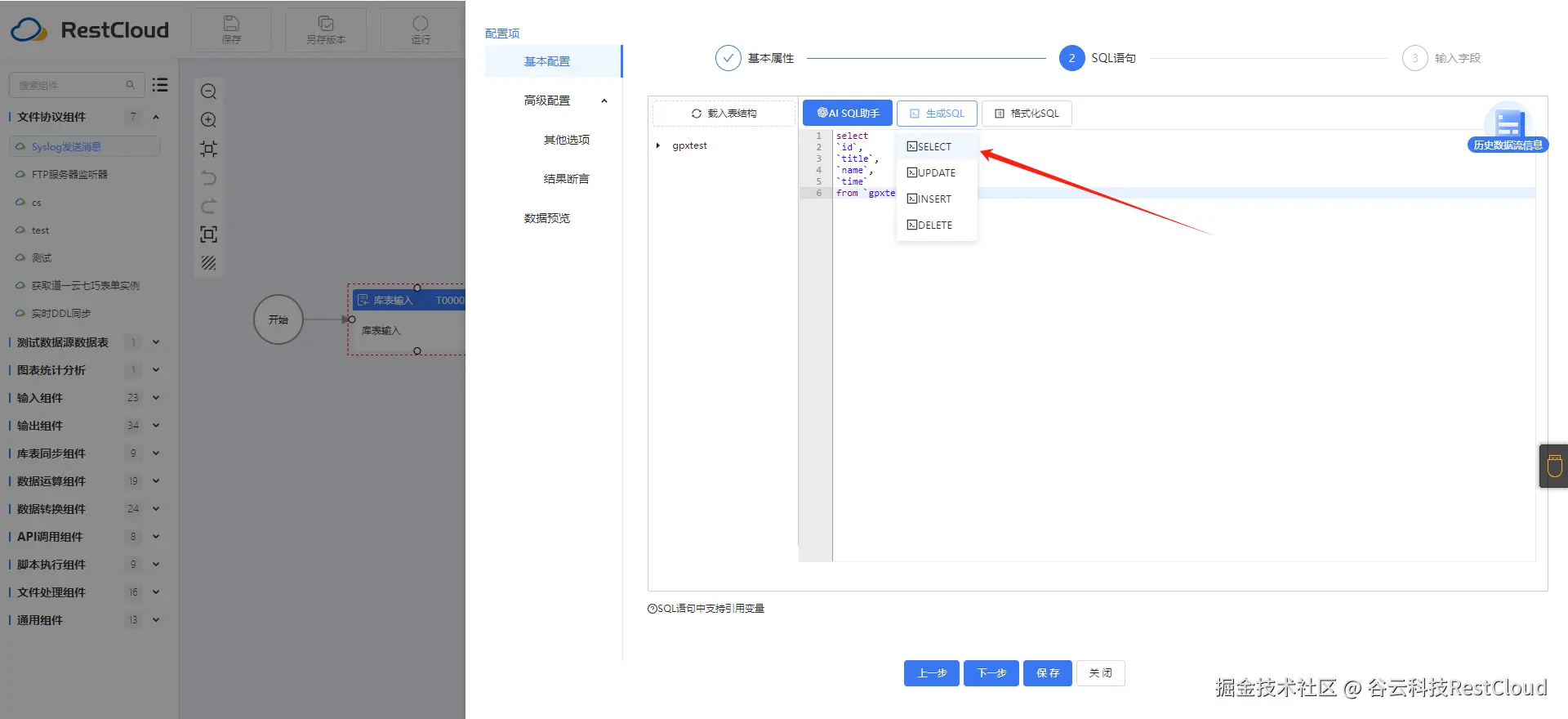Click the FTP服务器监听器 component icon
This screenshot has height=719, width=1568.
tap(20, 174)
